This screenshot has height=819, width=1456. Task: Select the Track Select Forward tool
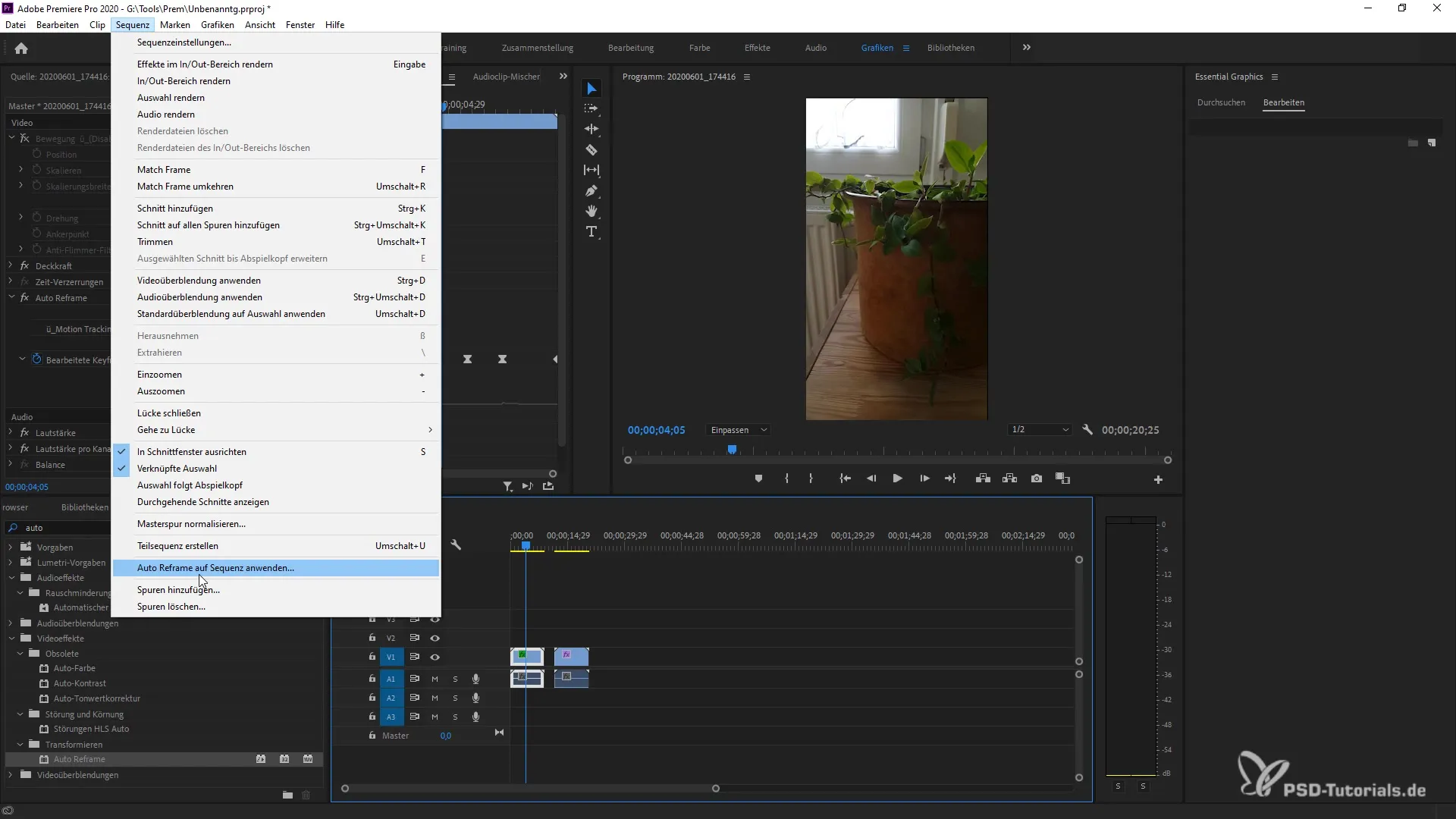coord(591,109)
